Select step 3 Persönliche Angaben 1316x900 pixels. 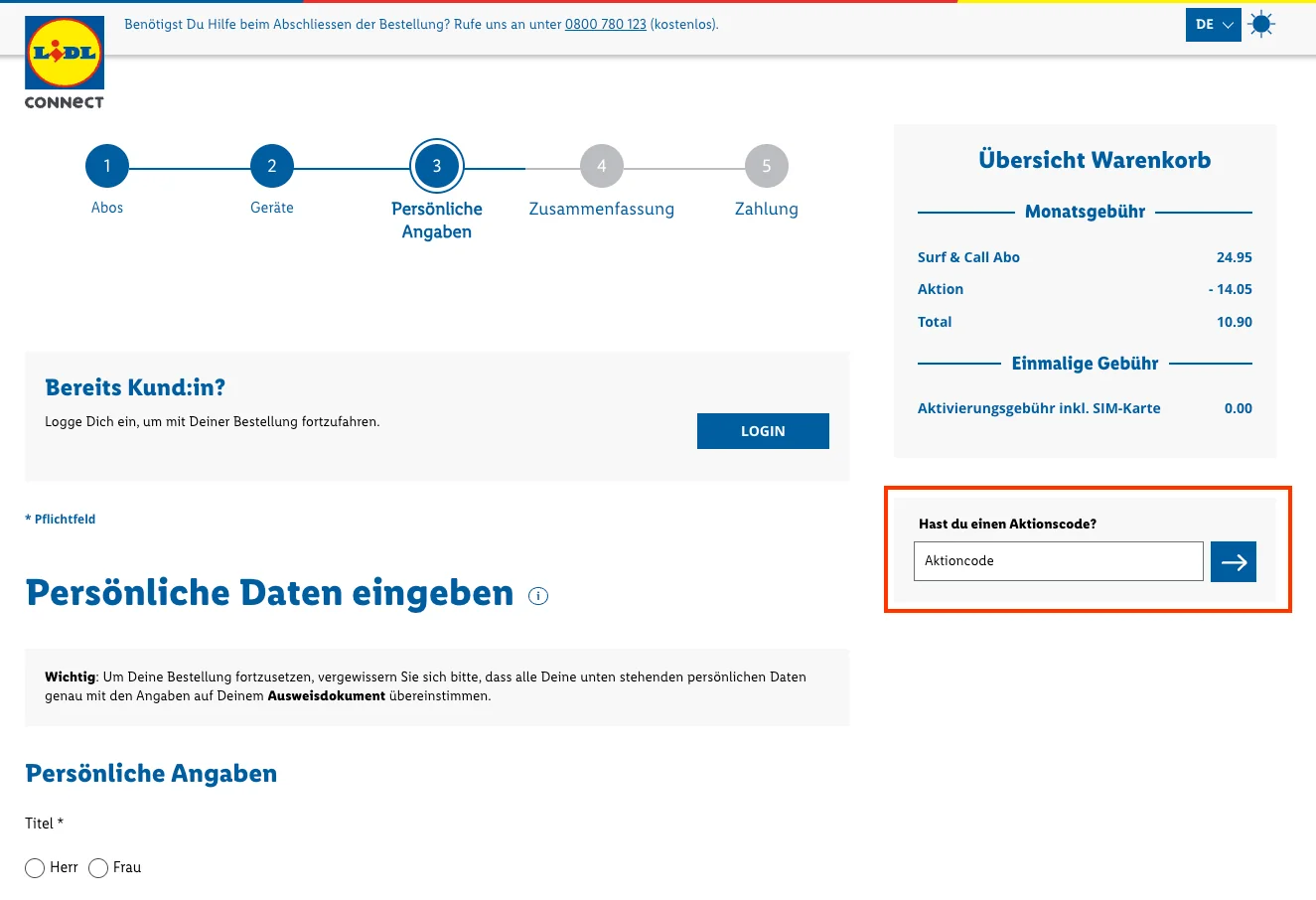437,166
